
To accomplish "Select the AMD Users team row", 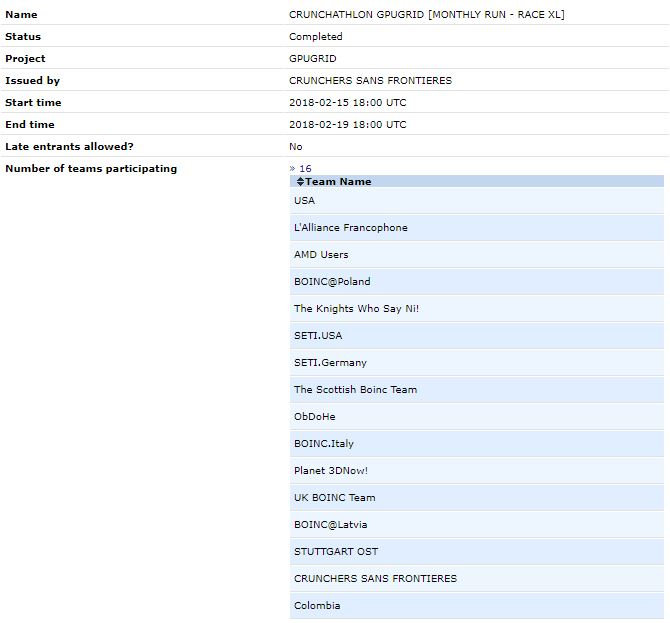I will pyautogui.click(x=477, y=254).
